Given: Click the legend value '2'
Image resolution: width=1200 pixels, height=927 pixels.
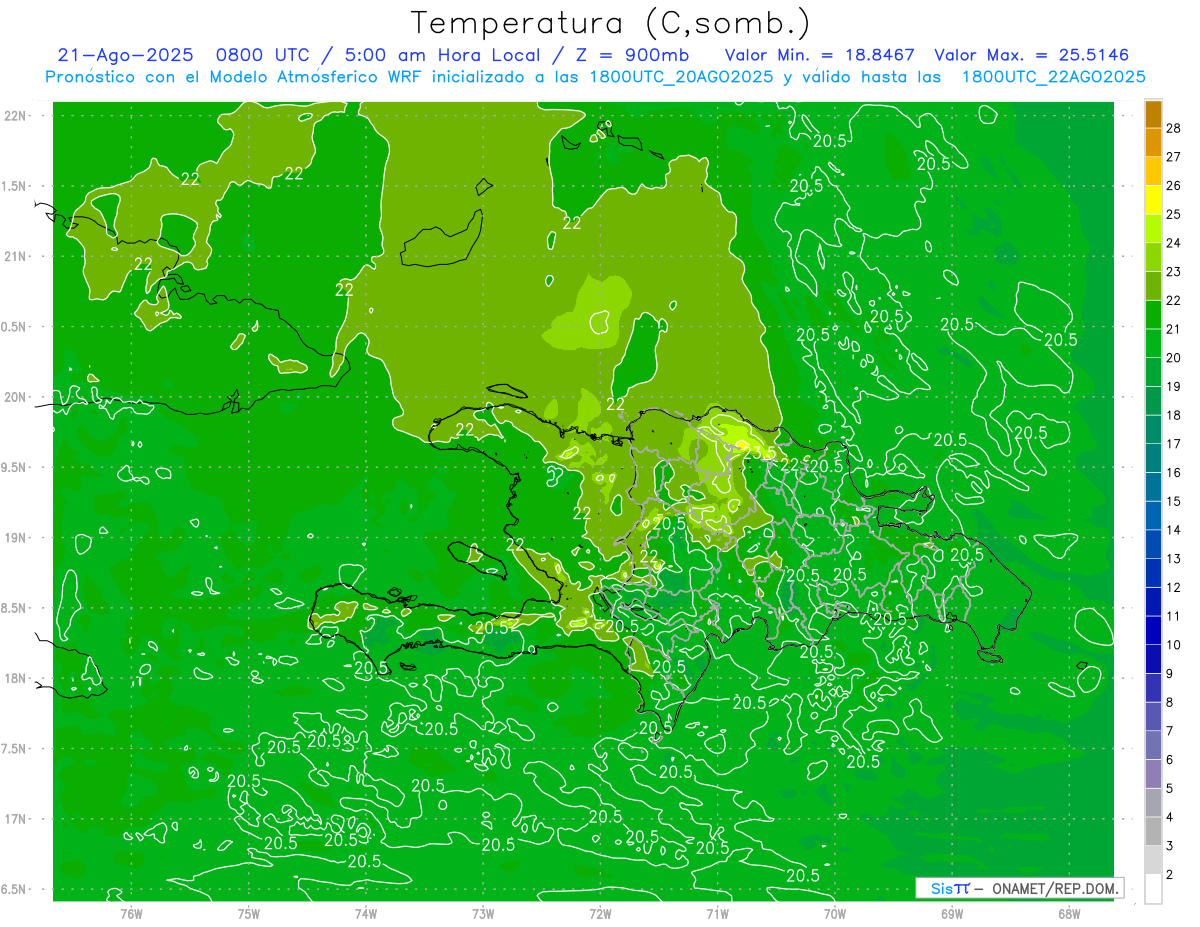Looking at the screenshot, I should (1171, 875).
